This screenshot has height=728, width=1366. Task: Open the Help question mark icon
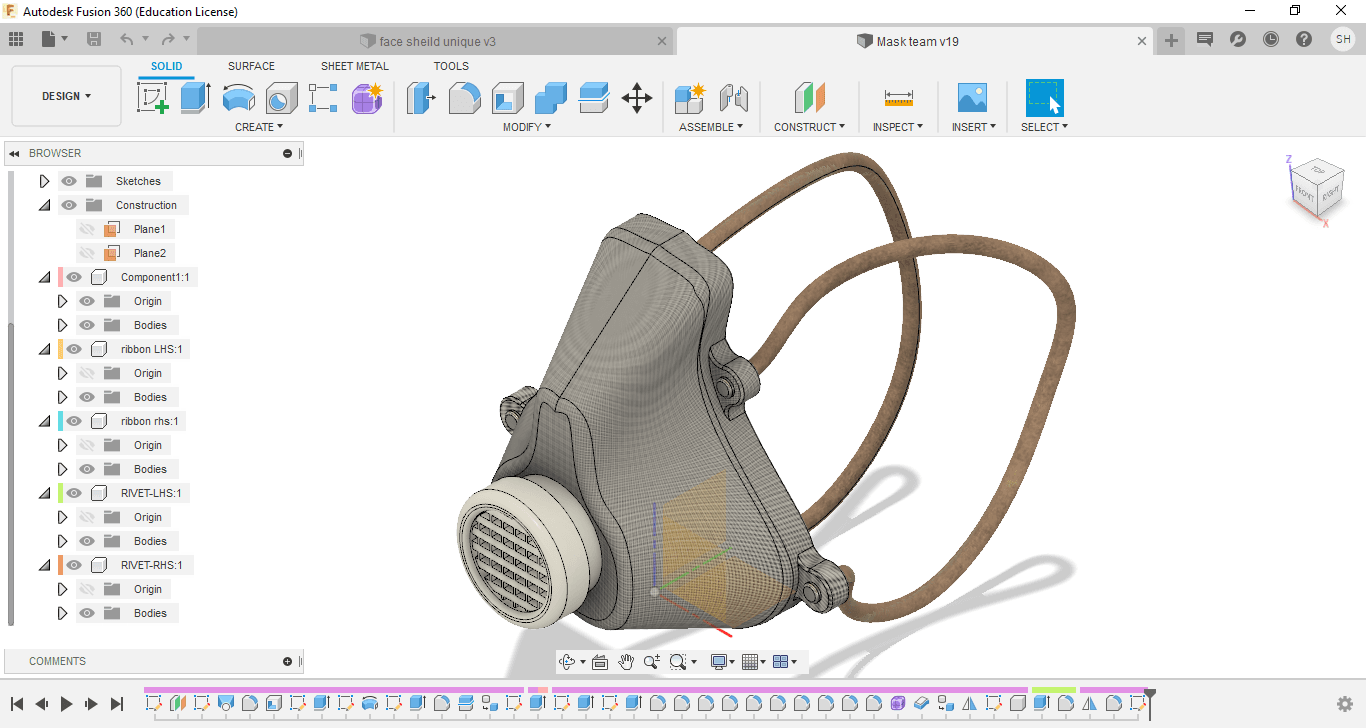pyautogui.click(x=1304, y=39)
